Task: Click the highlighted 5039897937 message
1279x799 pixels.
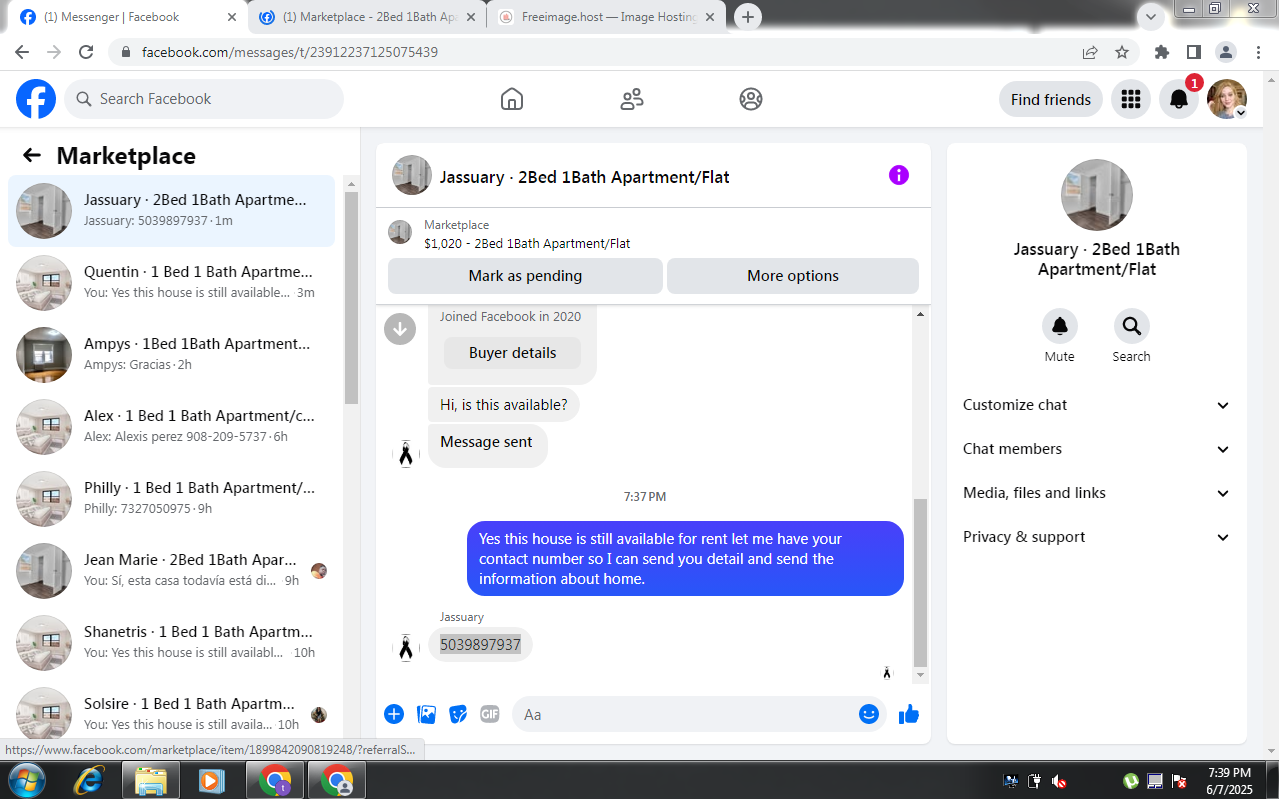Action: [x=480, y=645]
